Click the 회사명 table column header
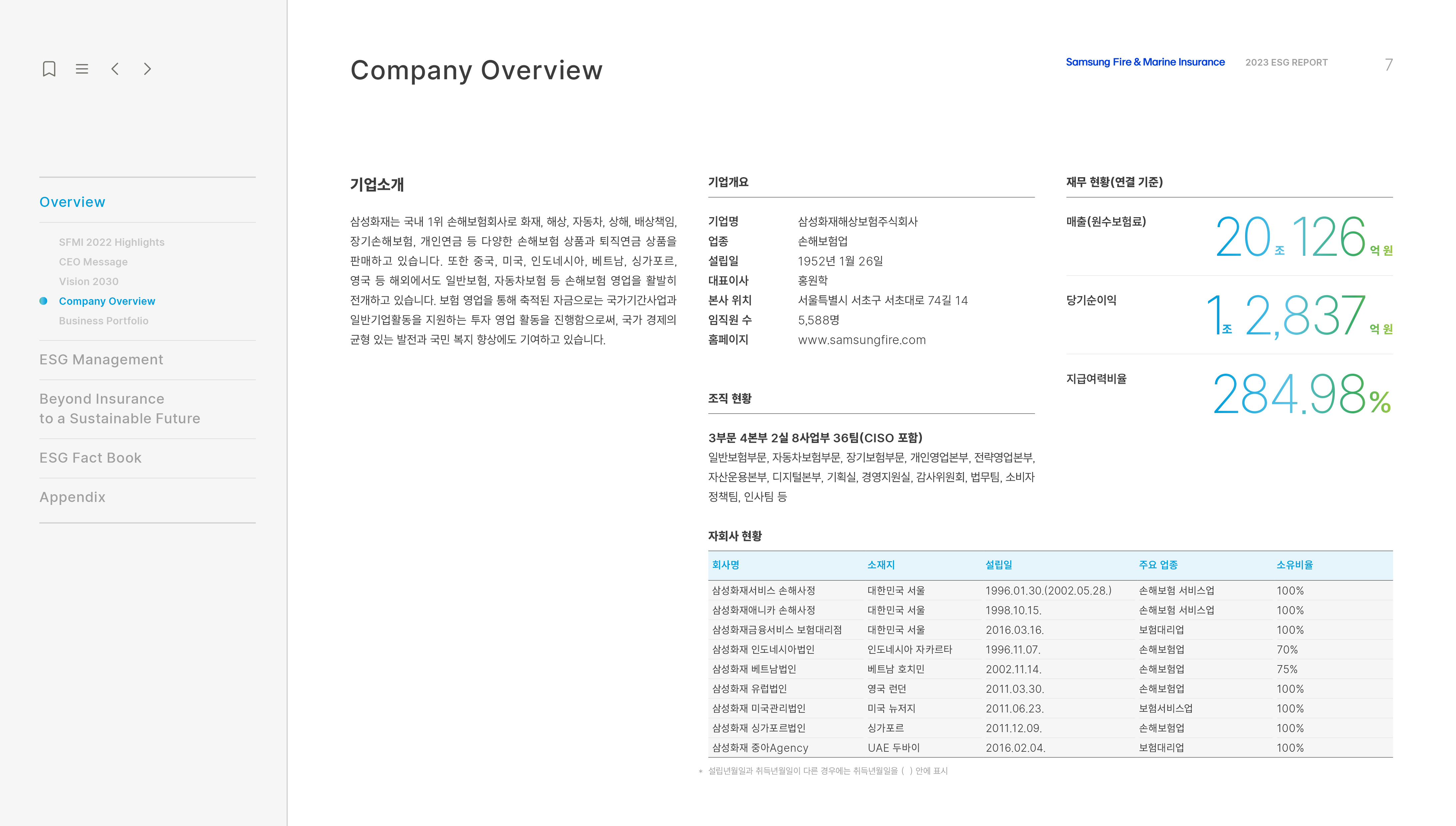The height and width of the screenshot is (826, 1456). [x=725, y=565]
